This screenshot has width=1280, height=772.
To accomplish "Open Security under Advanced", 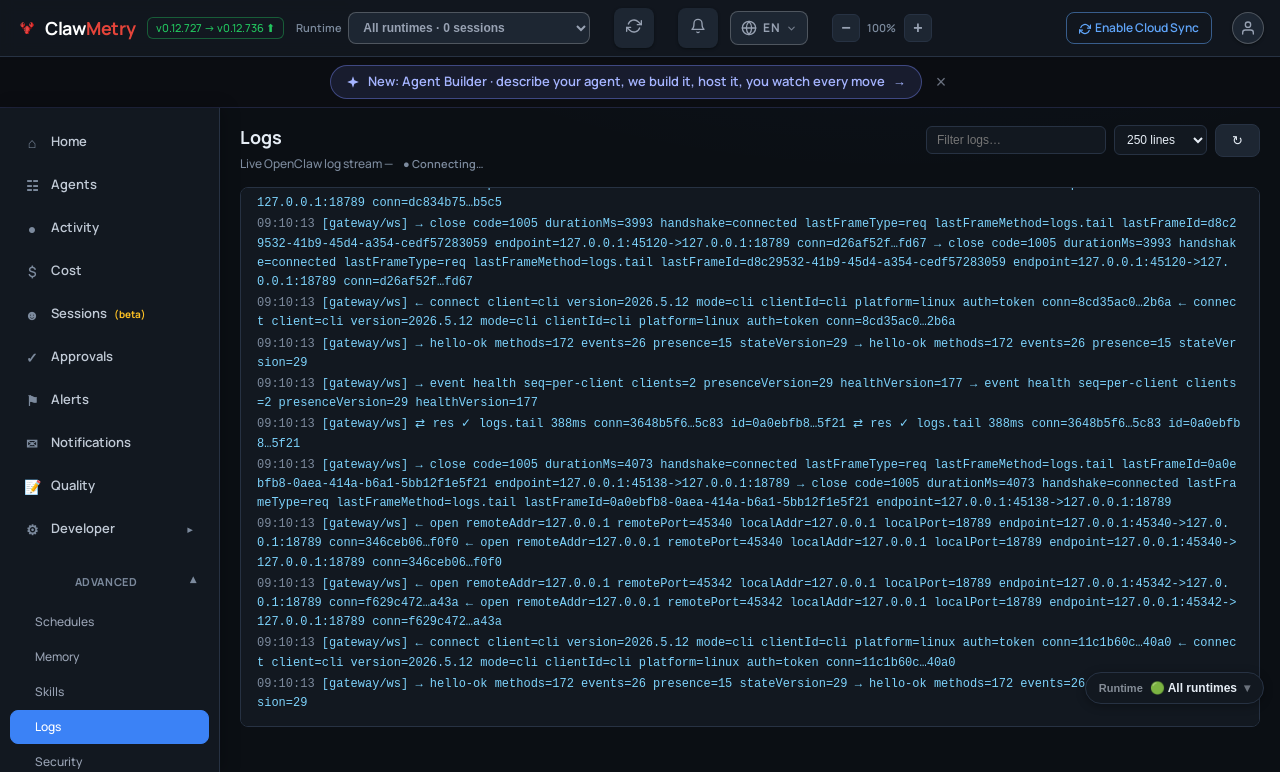I will click(109, 762).
